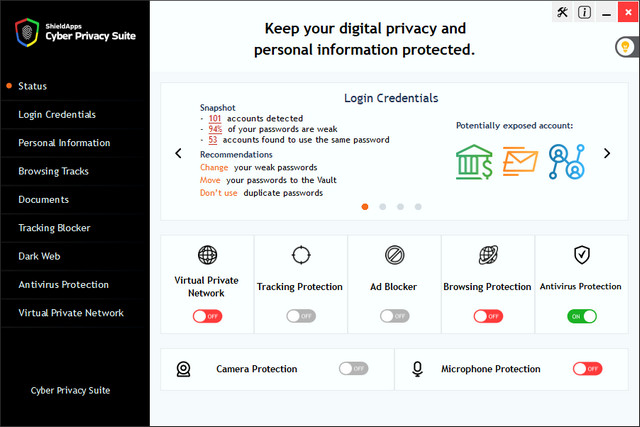Open the Status sidebar item
This screenshot has width=640, height=427.
(75, 86)
